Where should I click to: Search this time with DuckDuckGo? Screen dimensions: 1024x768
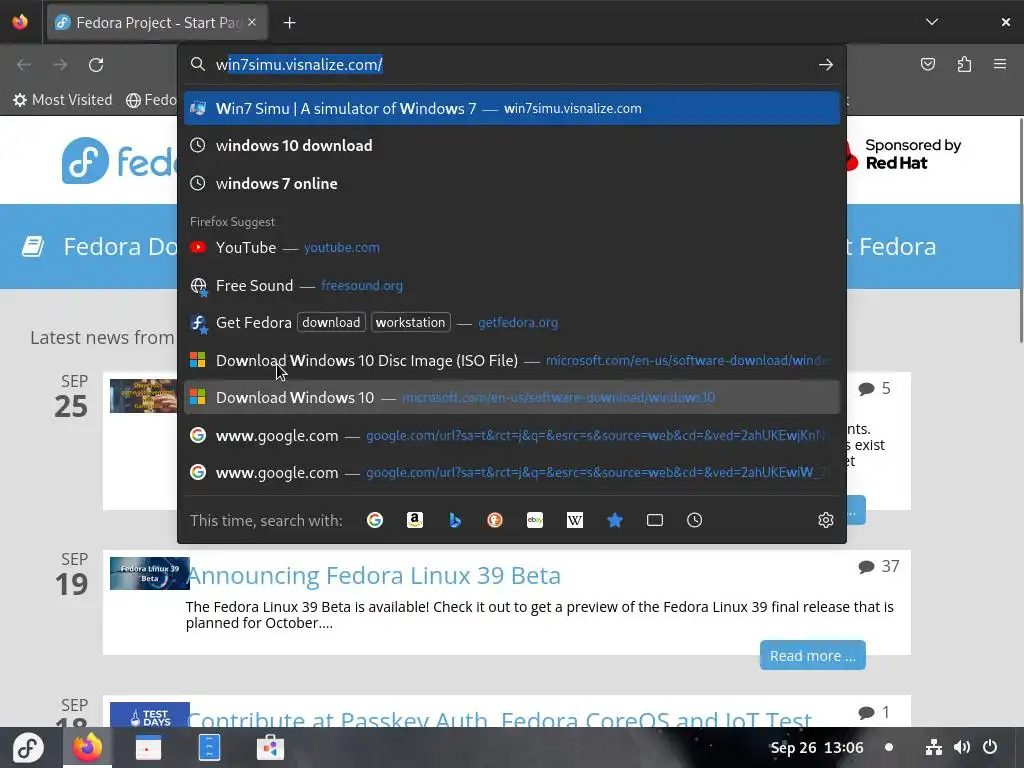(x=495, y=520)
